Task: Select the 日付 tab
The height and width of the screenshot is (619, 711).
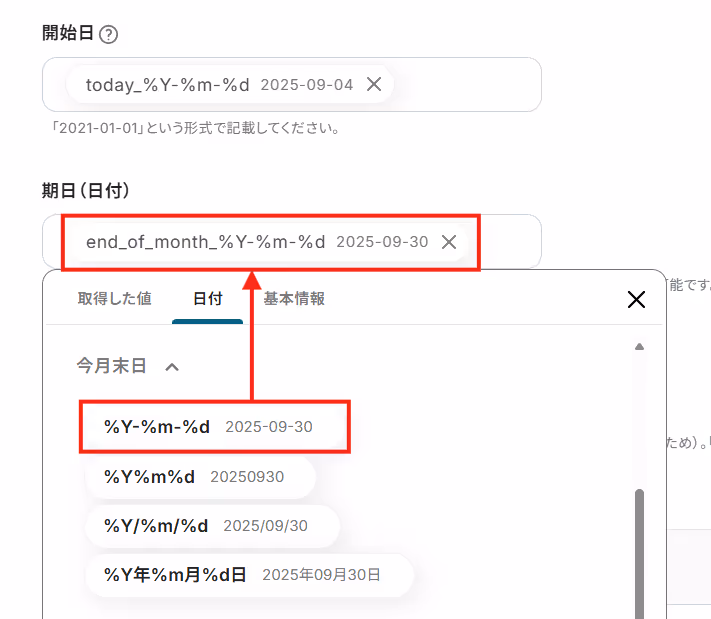Action: point(208,298)
